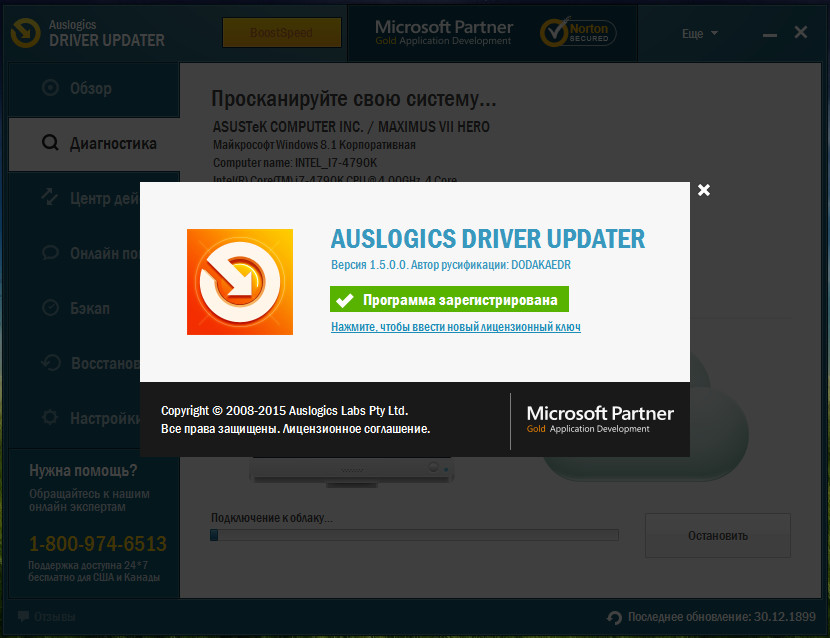Click the Copyright 2008-2015 Auslogics Labs text

(x=284, y=411)
